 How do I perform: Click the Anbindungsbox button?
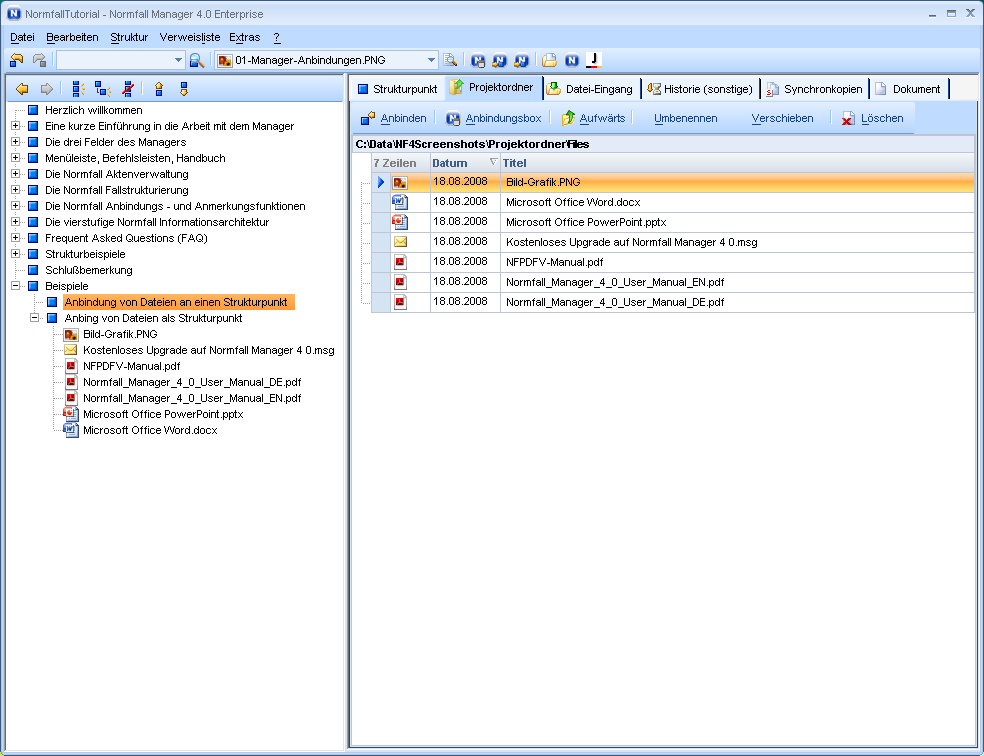pyautogui.click(x=493, y=118)
